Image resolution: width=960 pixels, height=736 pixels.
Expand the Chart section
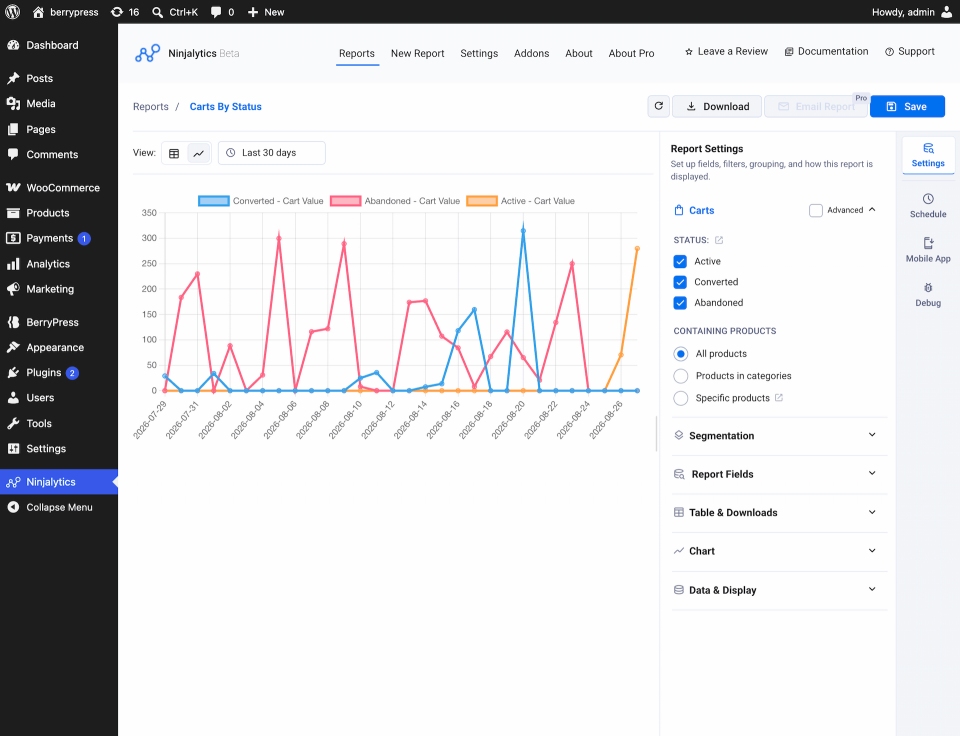click(779, 551)
